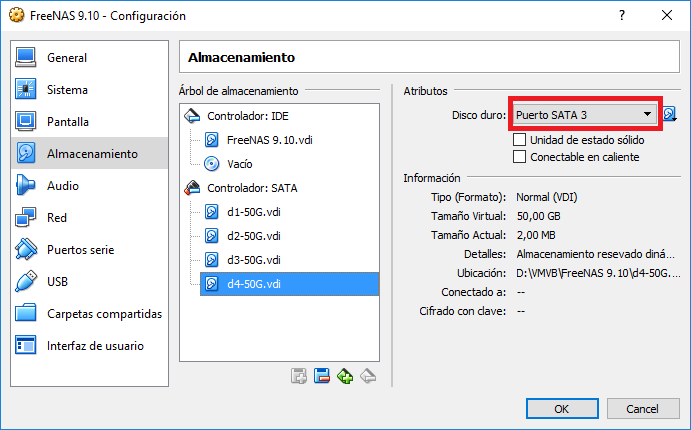Select the Almacenamiento section in sidebar
The height and width of the screenshot is (430, 691).
pos(89,154)
